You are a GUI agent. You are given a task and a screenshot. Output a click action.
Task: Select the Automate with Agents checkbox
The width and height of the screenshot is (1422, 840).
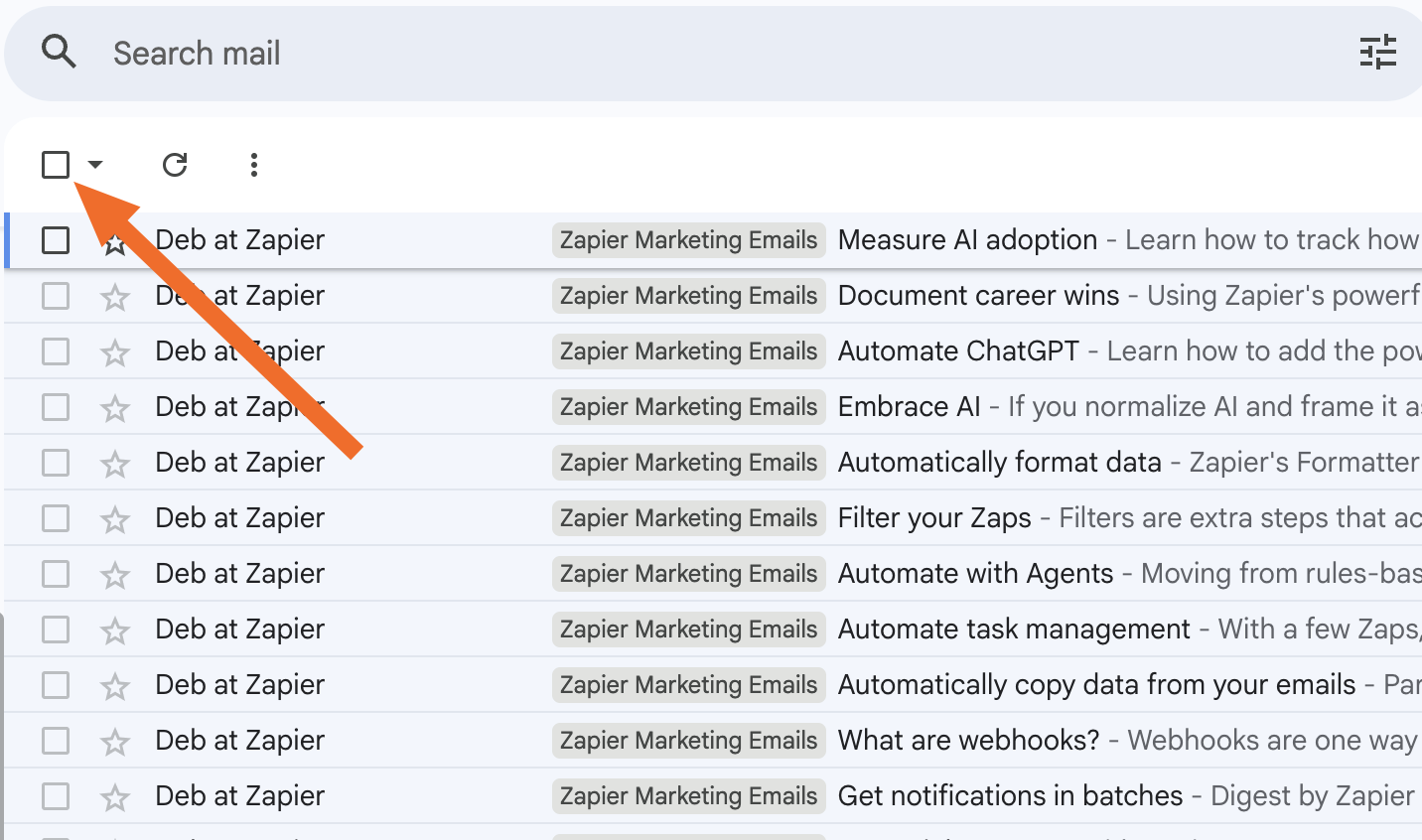[56, 574]
